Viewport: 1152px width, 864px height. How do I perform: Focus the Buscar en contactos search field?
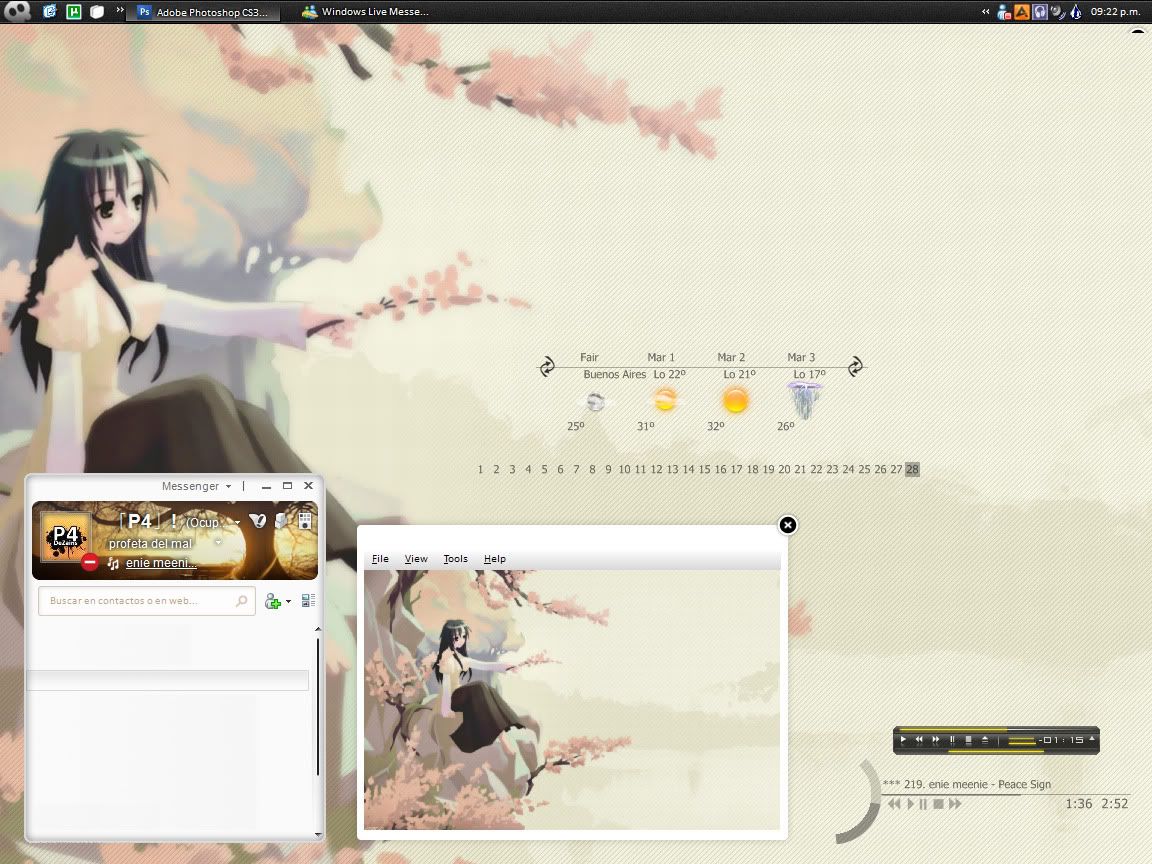coord(146,600)
